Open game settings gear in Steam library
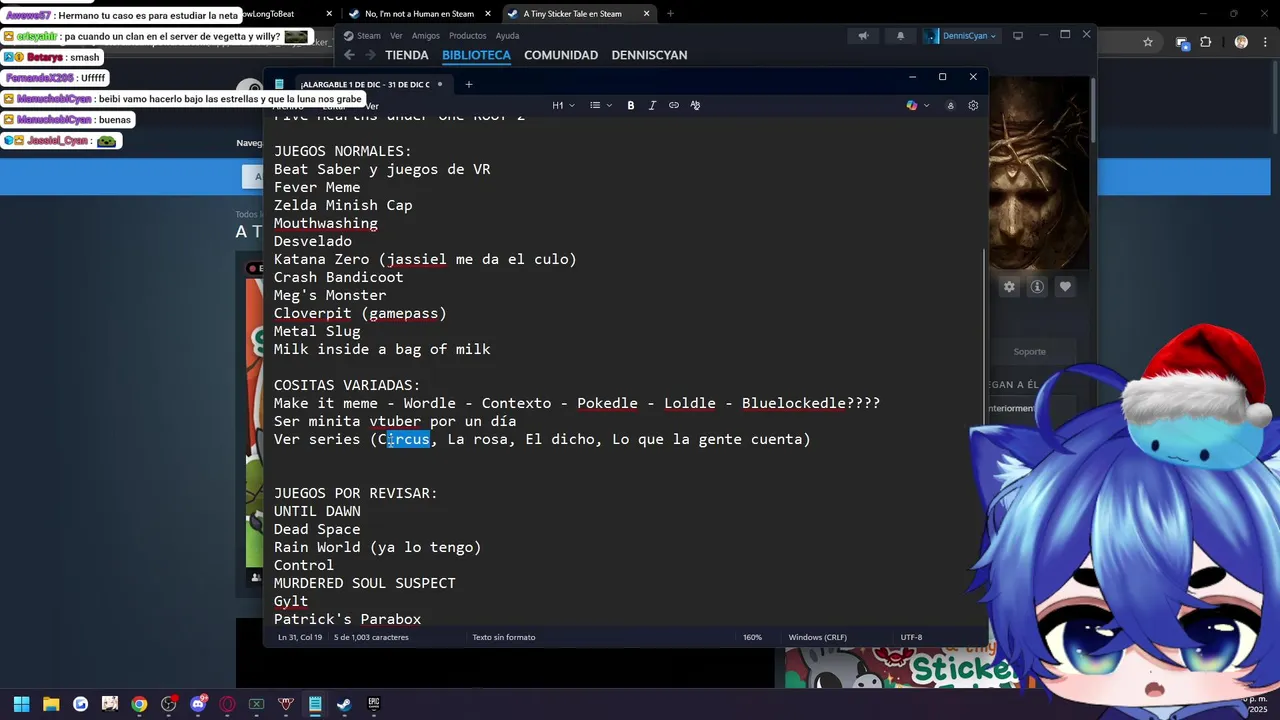This screenshot has width=1280, height=720. (x=1009, y=287)
